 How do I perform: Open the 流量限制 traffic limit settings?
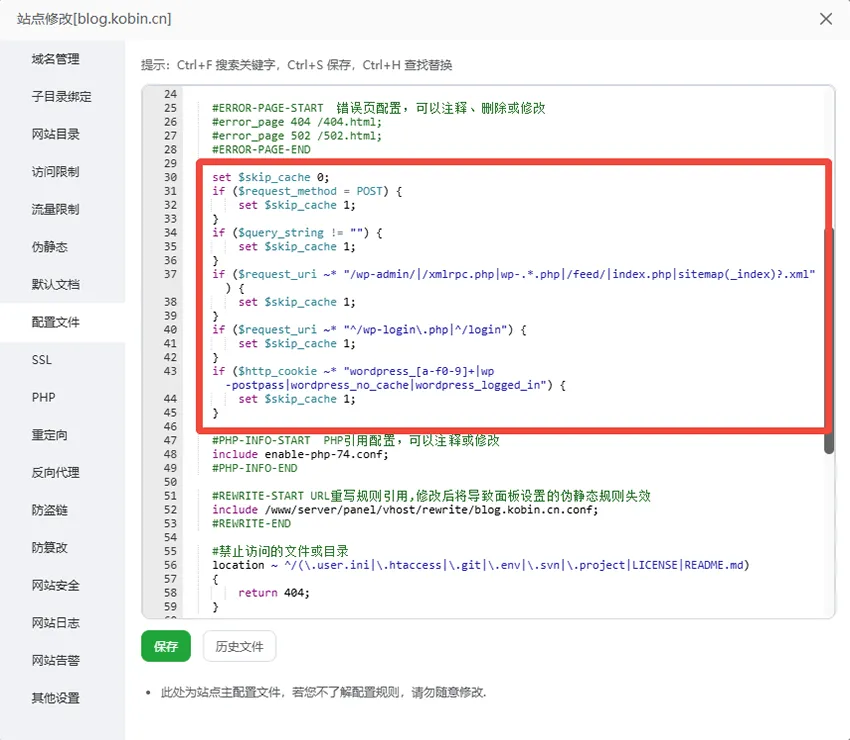pos(58,209)
